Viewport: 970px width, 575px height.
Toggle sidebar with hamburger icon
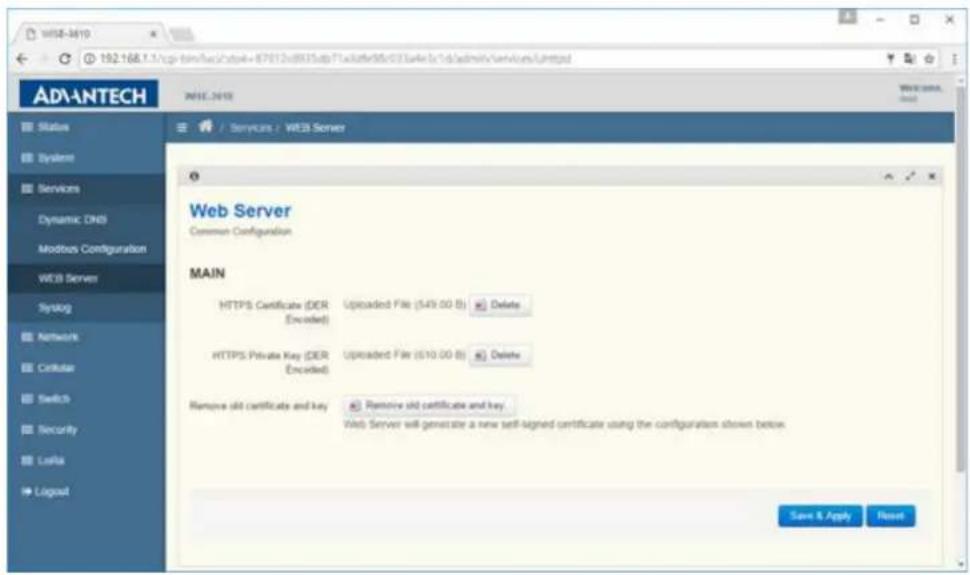(182, 128)
